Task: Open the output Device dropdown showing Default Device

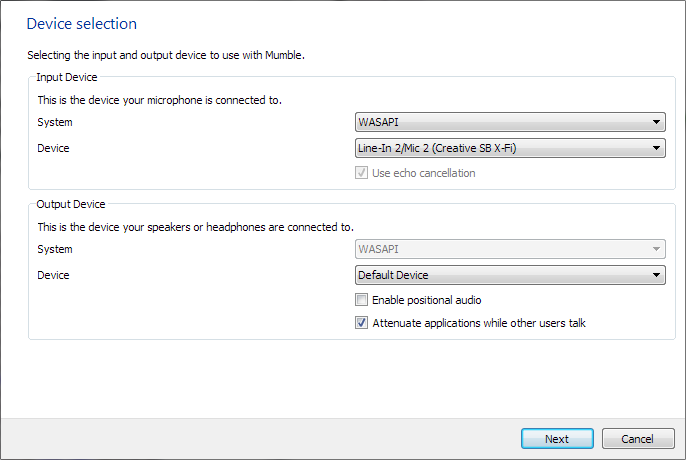Action: [x=510, y=275]
